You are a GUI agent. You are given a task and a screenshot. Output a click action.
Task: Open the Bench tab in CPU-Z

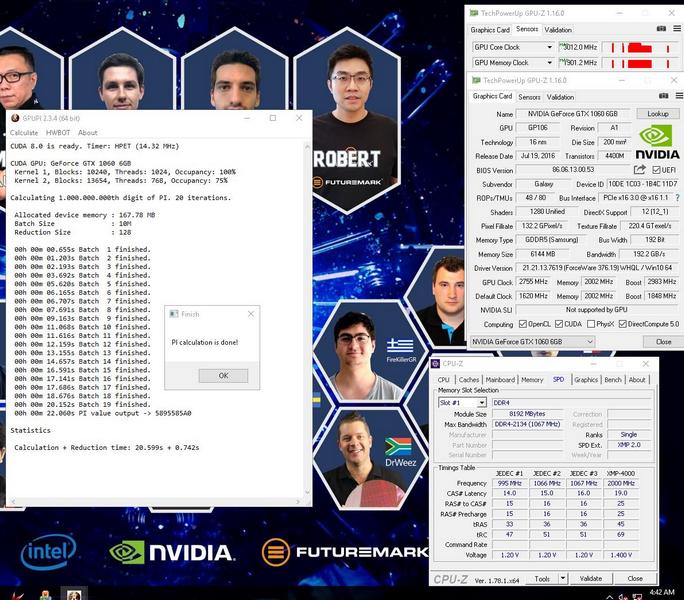coord(612,380)
